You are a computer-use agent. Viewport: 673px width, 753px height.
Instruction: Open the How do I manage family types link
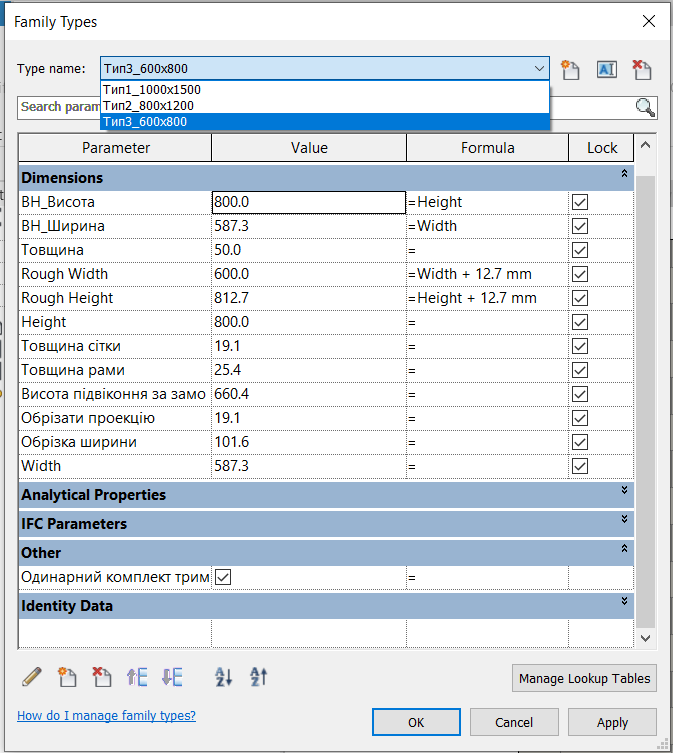click(106, 716)
